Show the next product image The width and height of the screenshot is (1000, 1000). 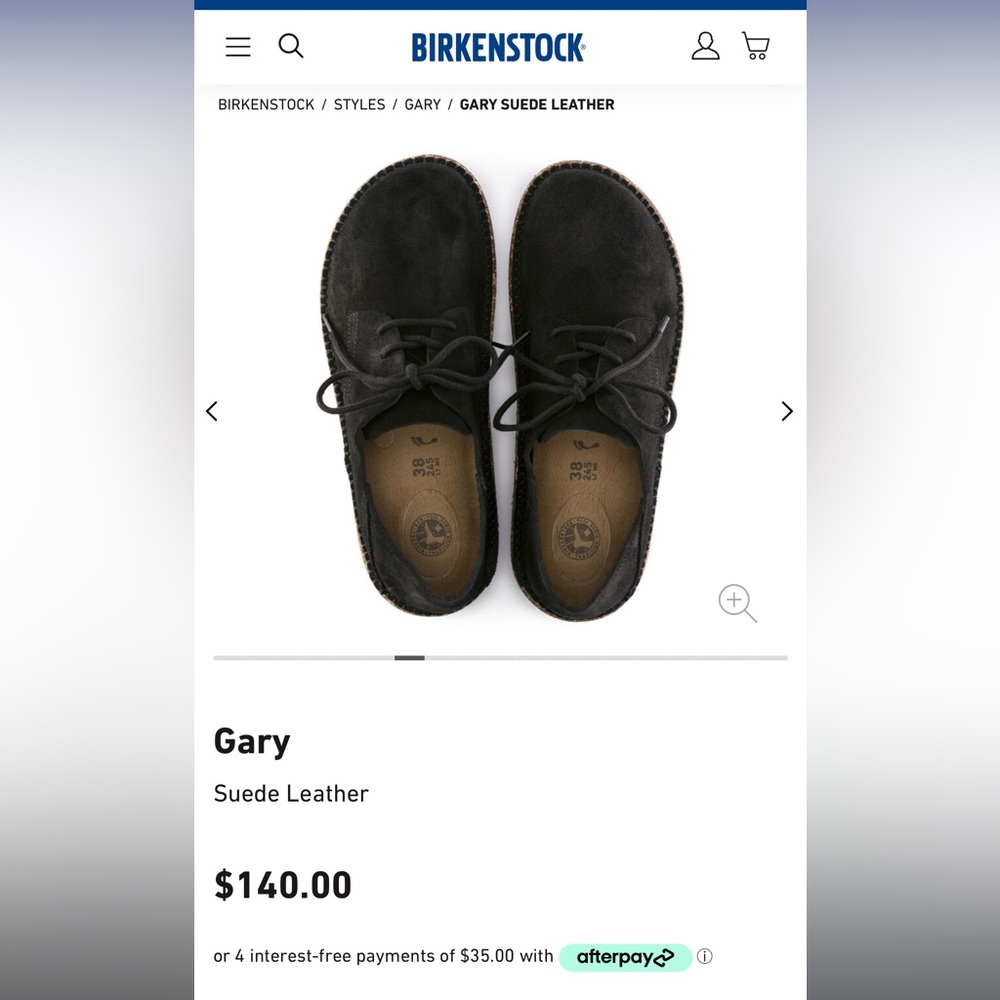(787, 411)
